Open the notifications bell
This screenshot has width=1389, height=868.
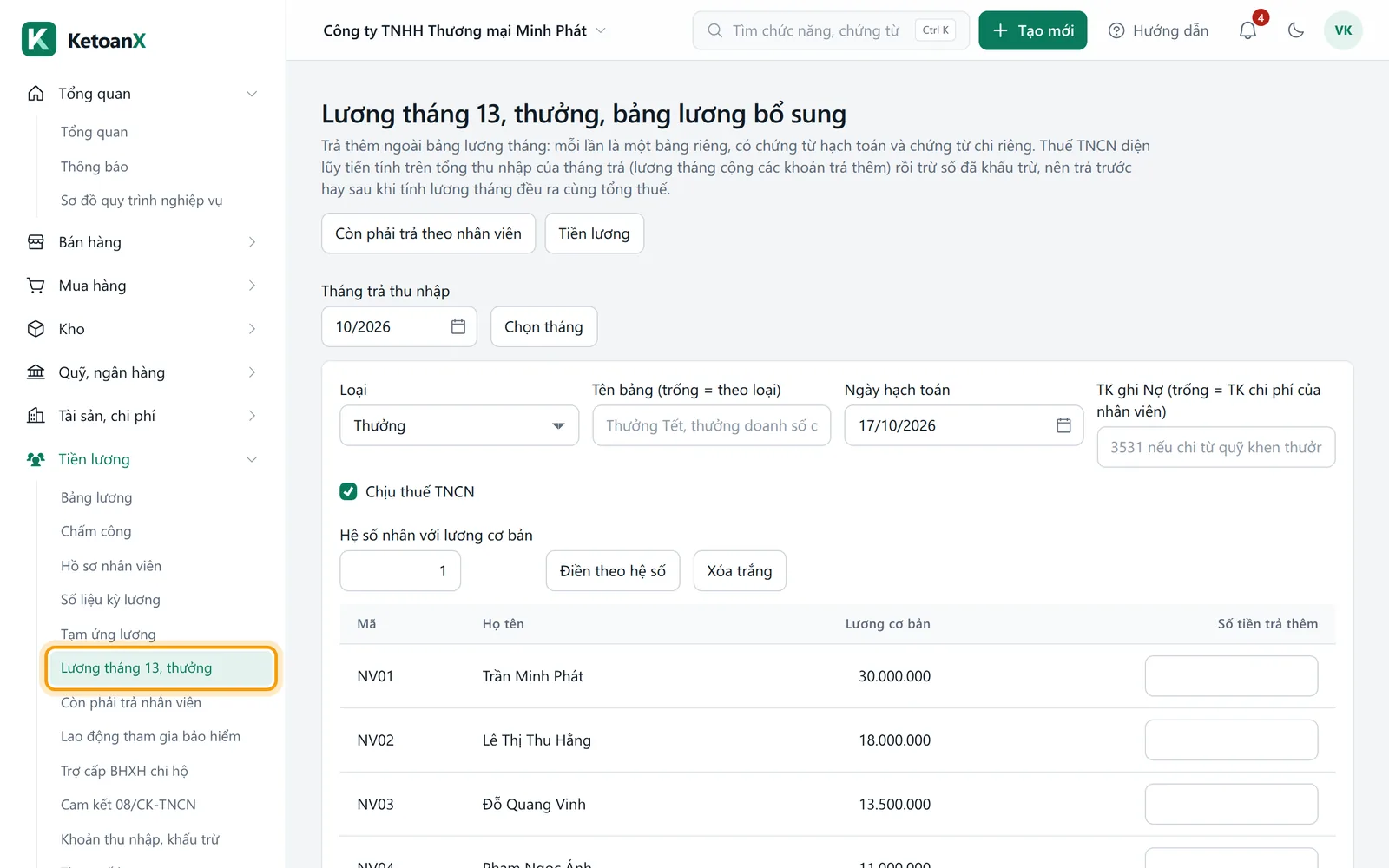pyautogui.click(x=1247, y=30)
